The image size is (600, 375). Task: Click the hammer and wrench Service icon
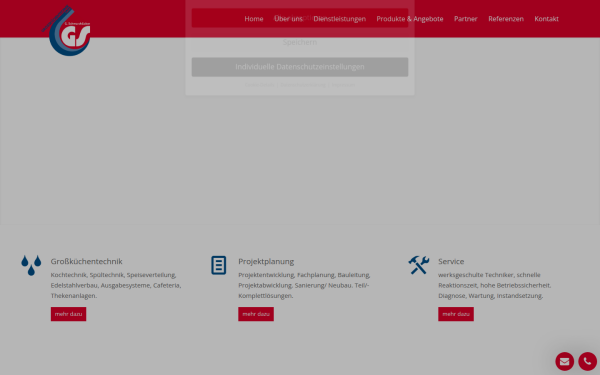(x=419, y=265)
